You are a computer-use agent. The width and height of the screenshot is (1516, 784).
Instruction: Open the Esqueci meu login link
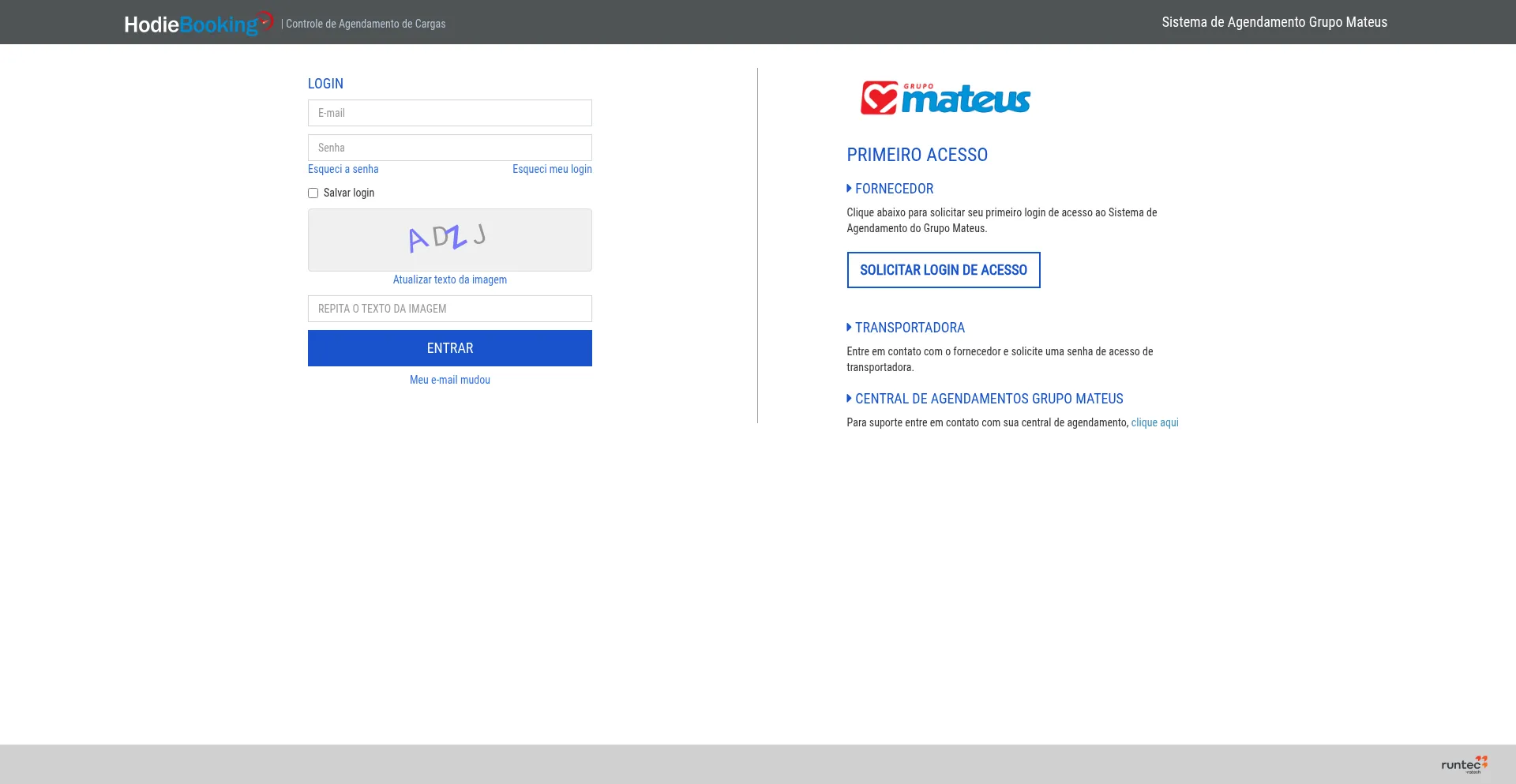(552, 169)
